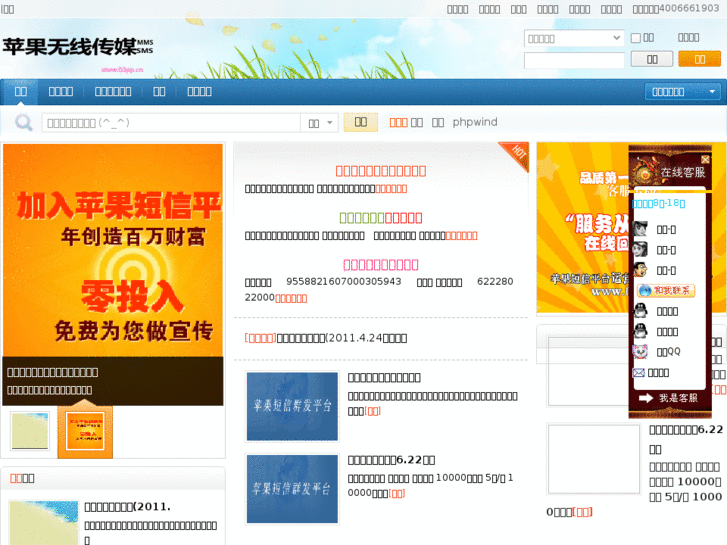727x545 pixels.
Task: Click top link containing 4006661903
Action: point(676,8)
